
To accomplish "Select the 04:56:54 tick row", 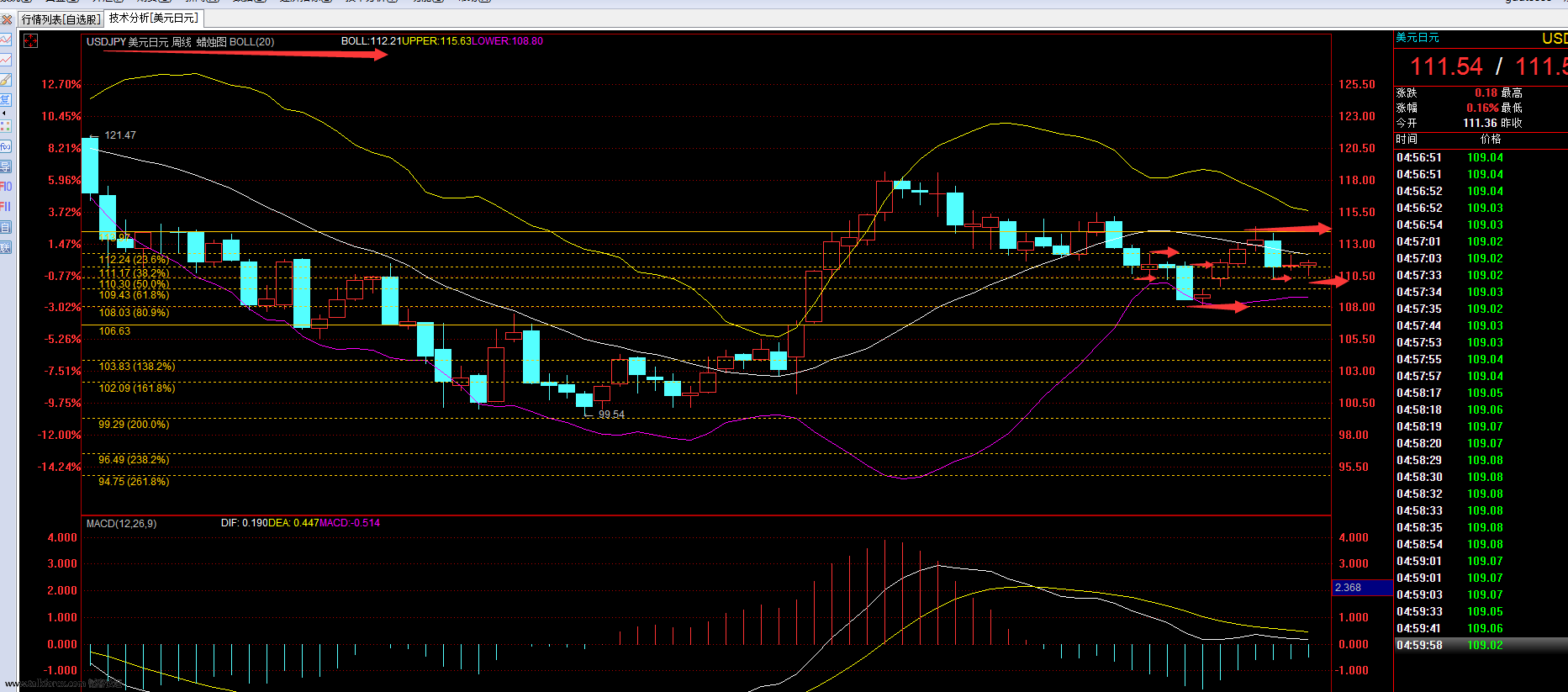I will [1481, 225].
